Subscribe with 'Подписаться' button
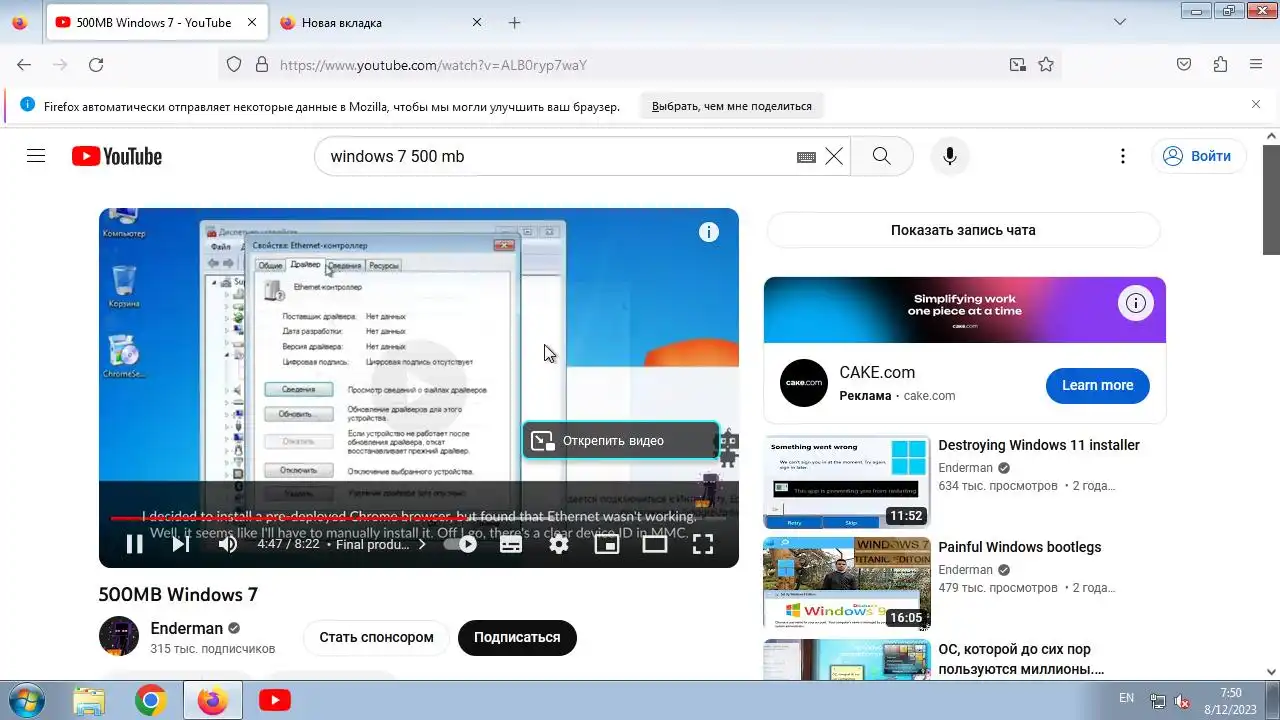Viewport: 1280px width, 720px height. 517,637
